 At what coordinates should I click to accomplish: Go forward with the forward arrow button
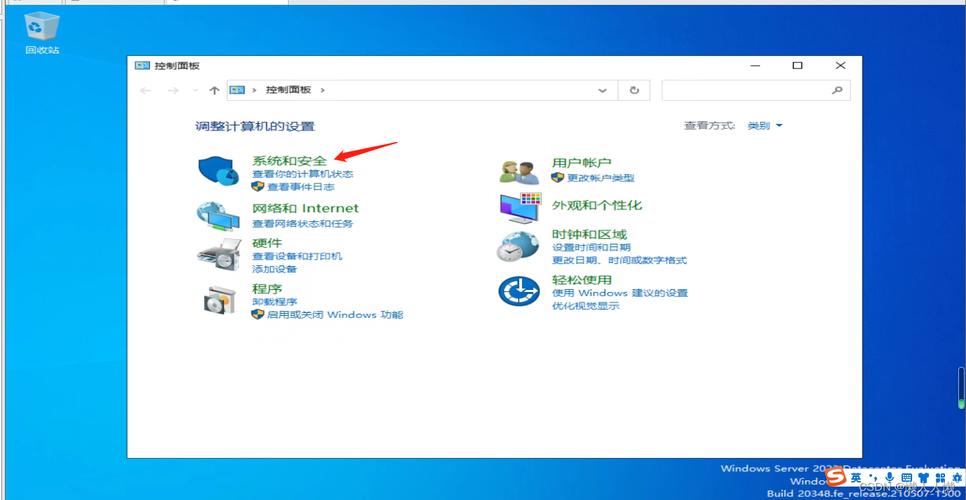(x=173, y=91)
